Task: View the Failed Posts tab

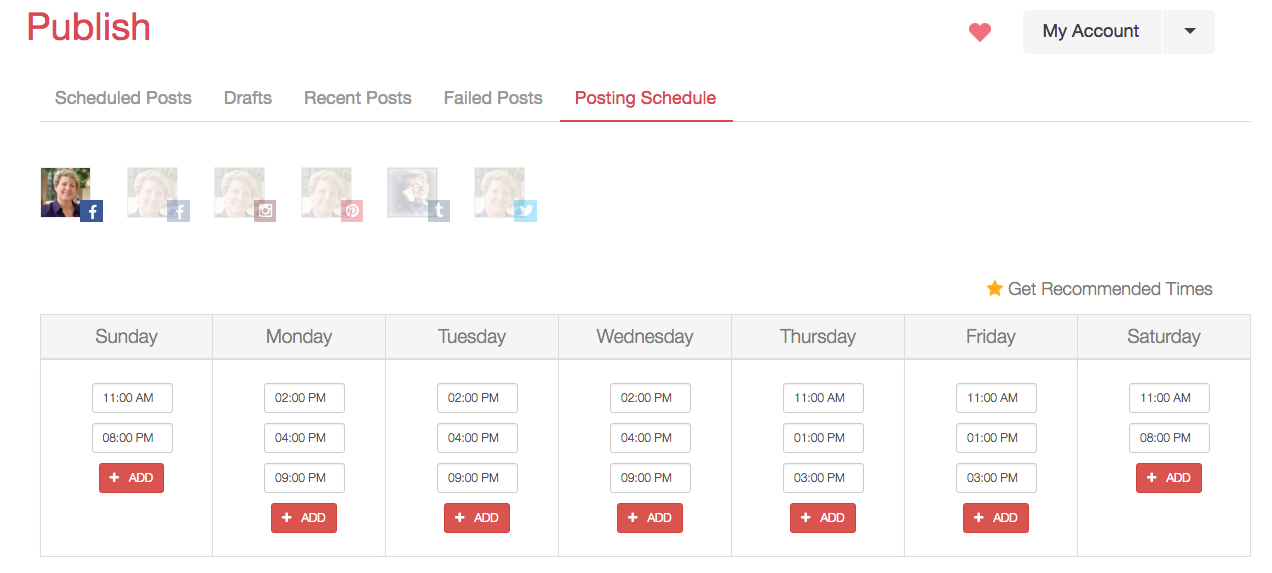Action: pos(493,98)
